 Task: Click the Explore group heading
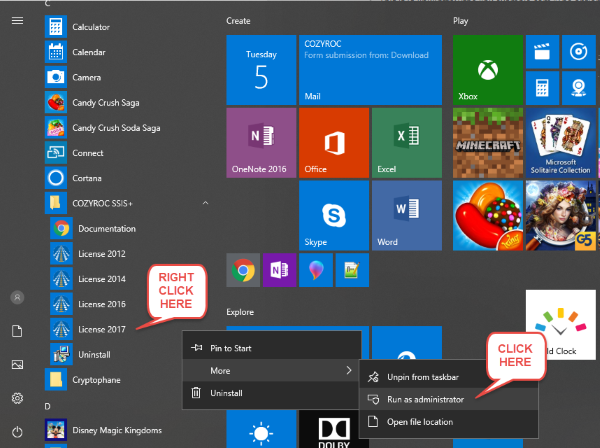point(240,312)
